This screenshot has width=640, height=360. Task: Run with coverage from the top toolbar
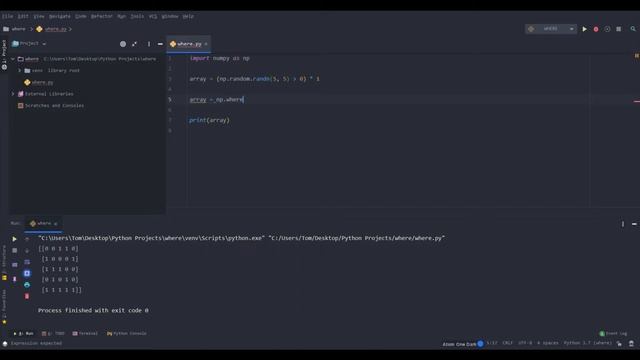[607, 29]
